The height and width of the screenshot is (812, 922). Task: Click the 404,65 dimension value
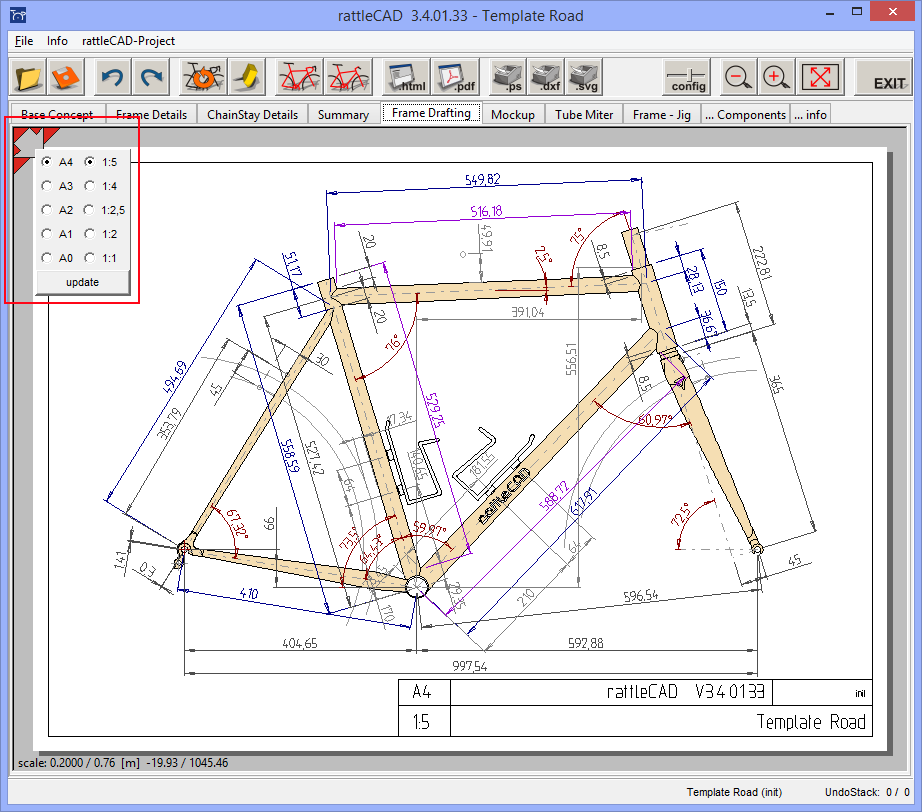click(300, 643)
